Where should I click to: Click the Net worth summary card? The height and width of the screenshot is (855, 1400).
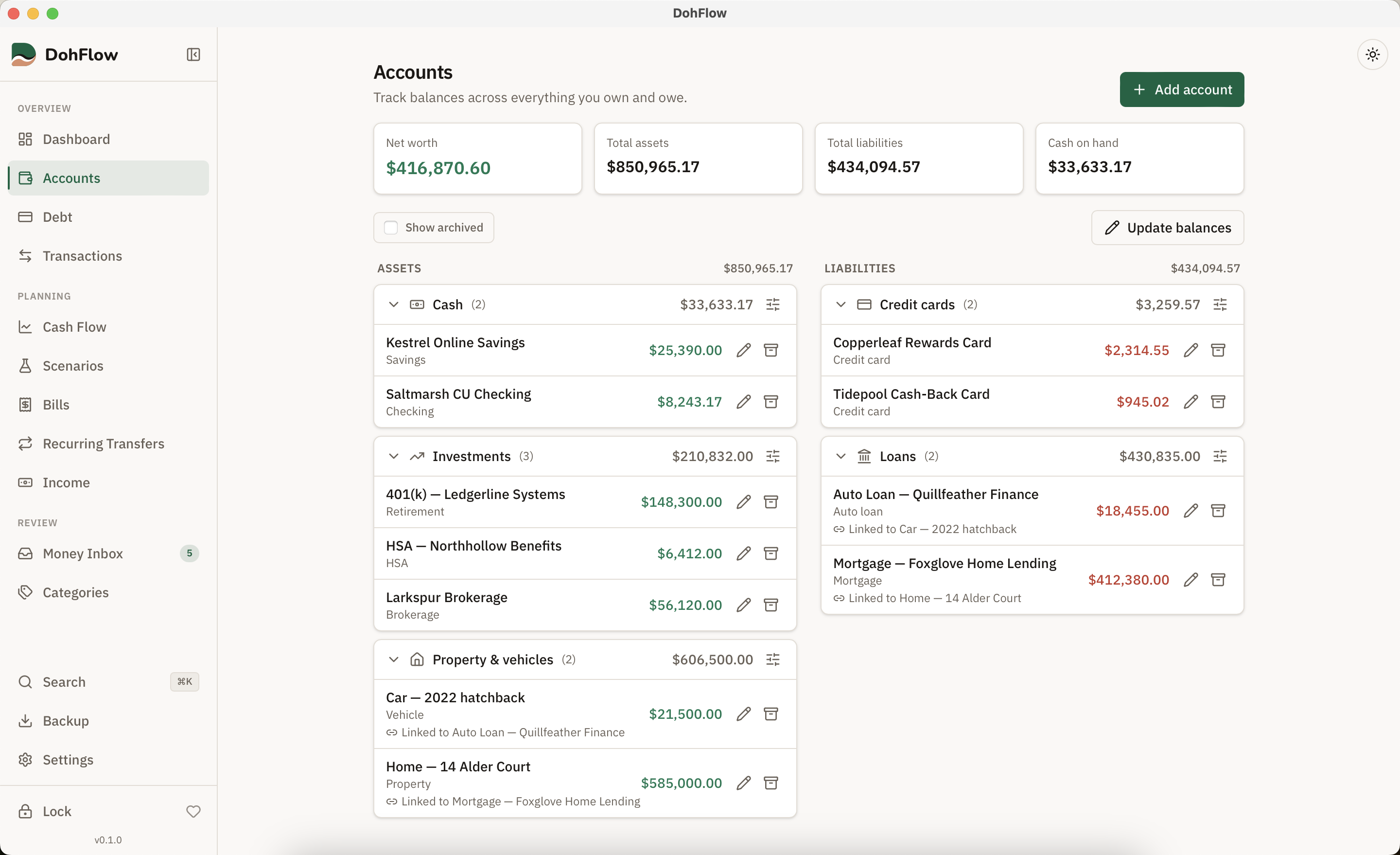coord(478,159)
